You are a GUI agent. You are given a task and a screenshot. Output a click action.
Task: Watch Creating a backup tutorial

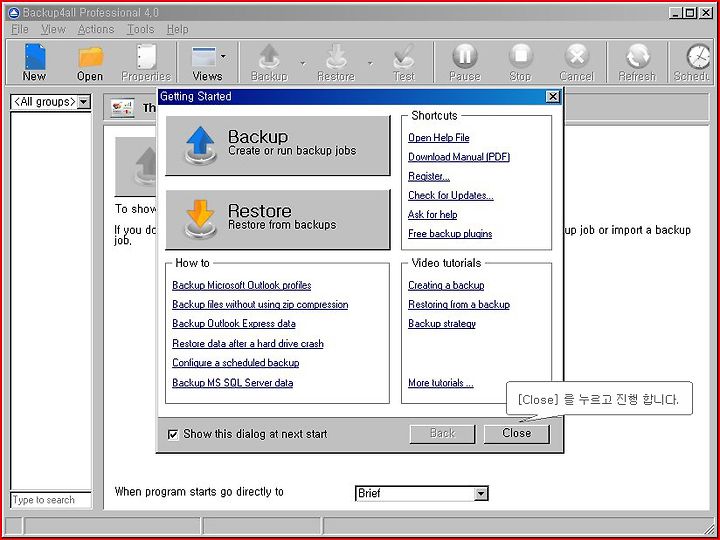446,286
